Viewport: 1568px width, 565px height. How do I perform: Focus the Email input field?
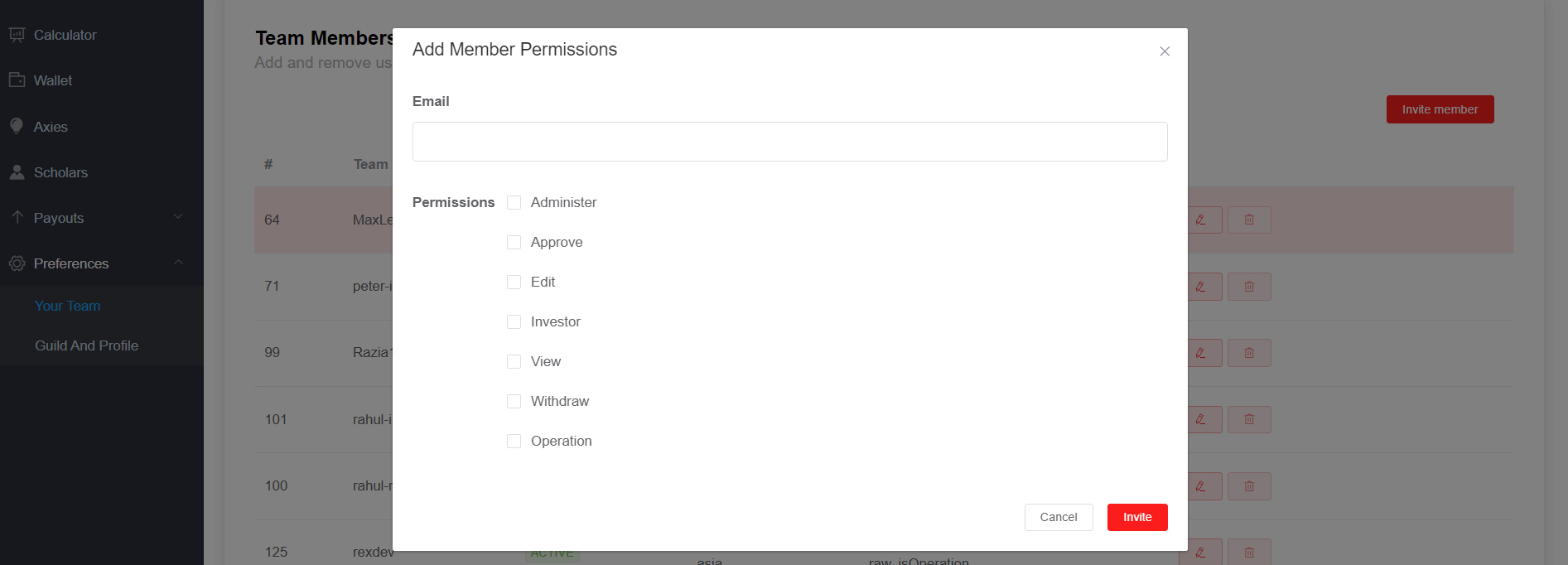(x=790, y=142)
